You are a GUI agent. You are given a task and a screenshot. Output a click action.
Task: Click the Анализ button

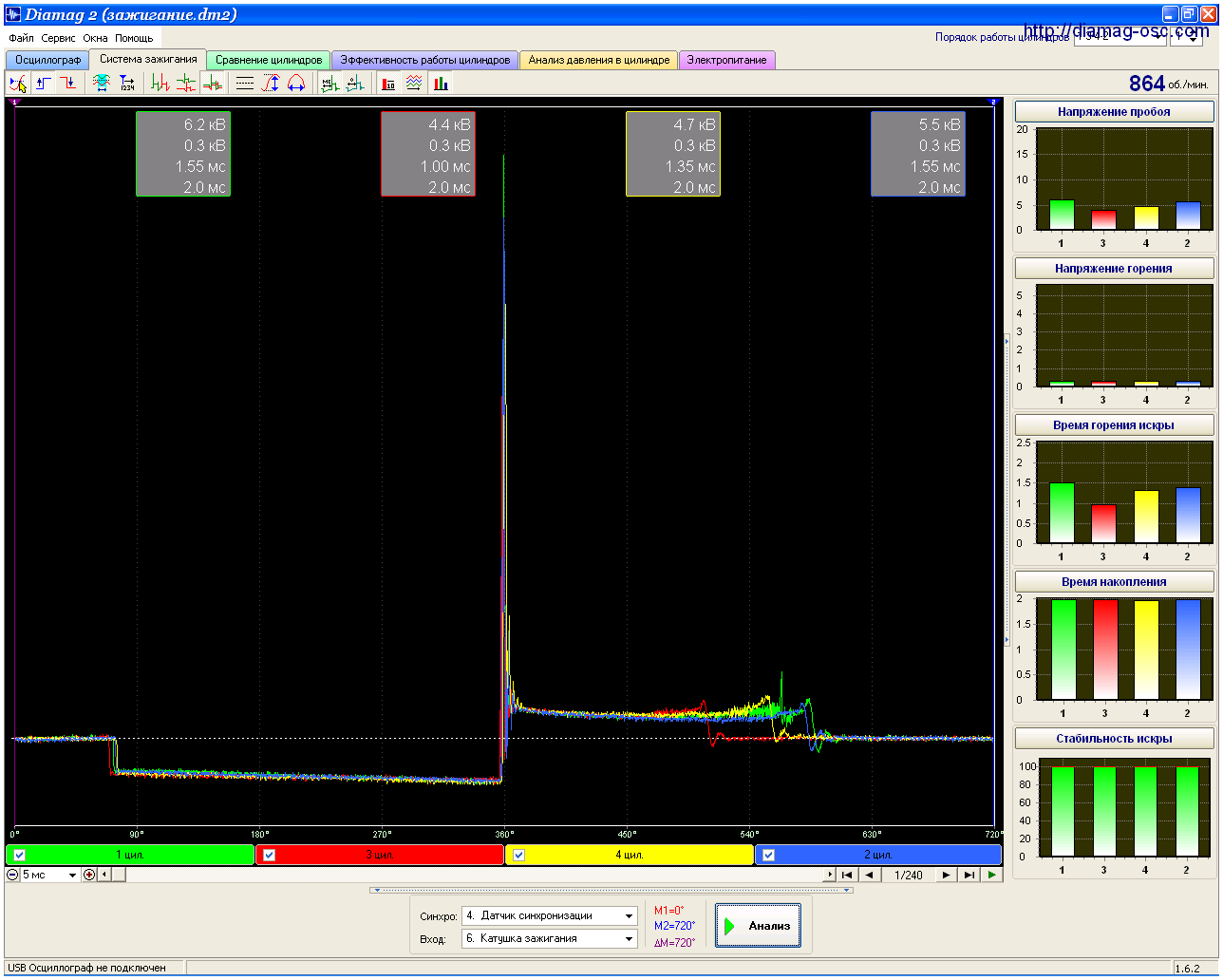(x=758, y=926)
